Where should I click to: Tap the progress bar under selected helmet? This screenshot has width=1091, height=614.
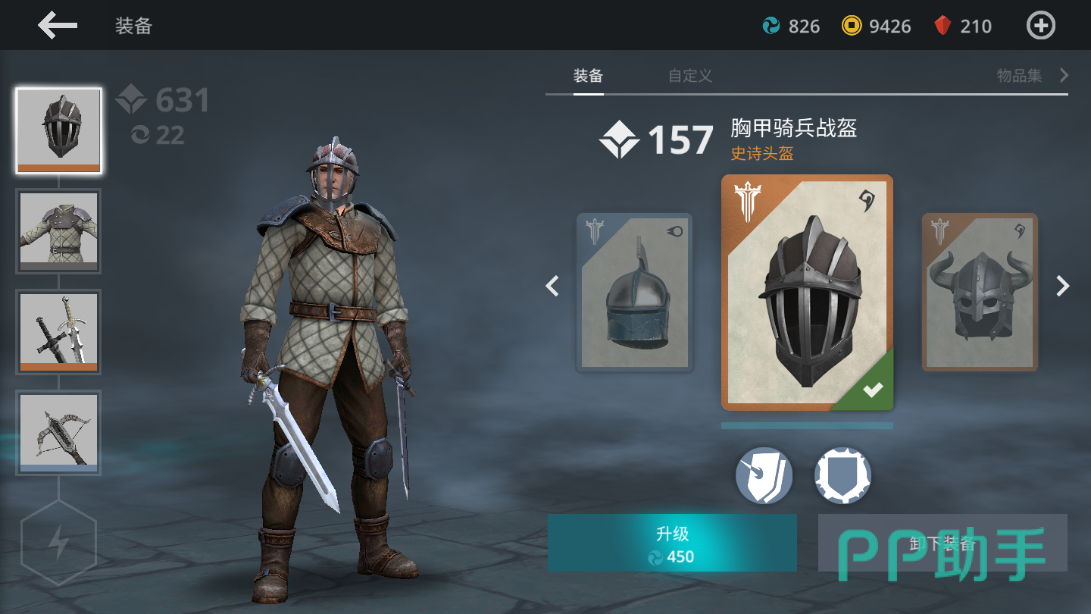[807, 425]
